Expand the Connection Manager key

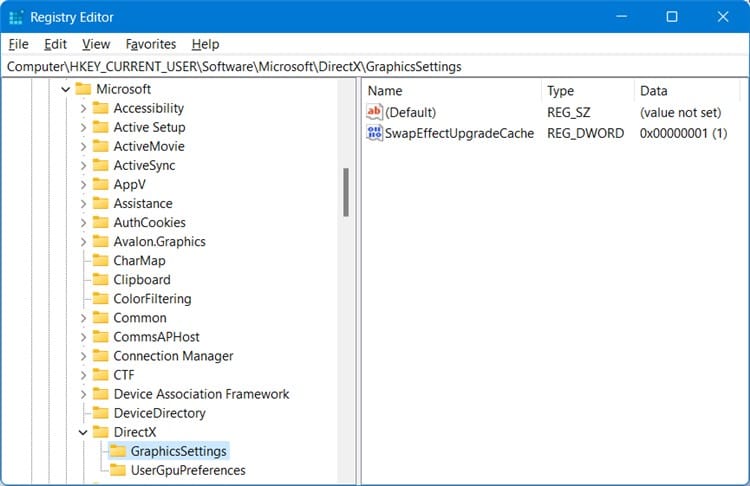coord(83,356)
